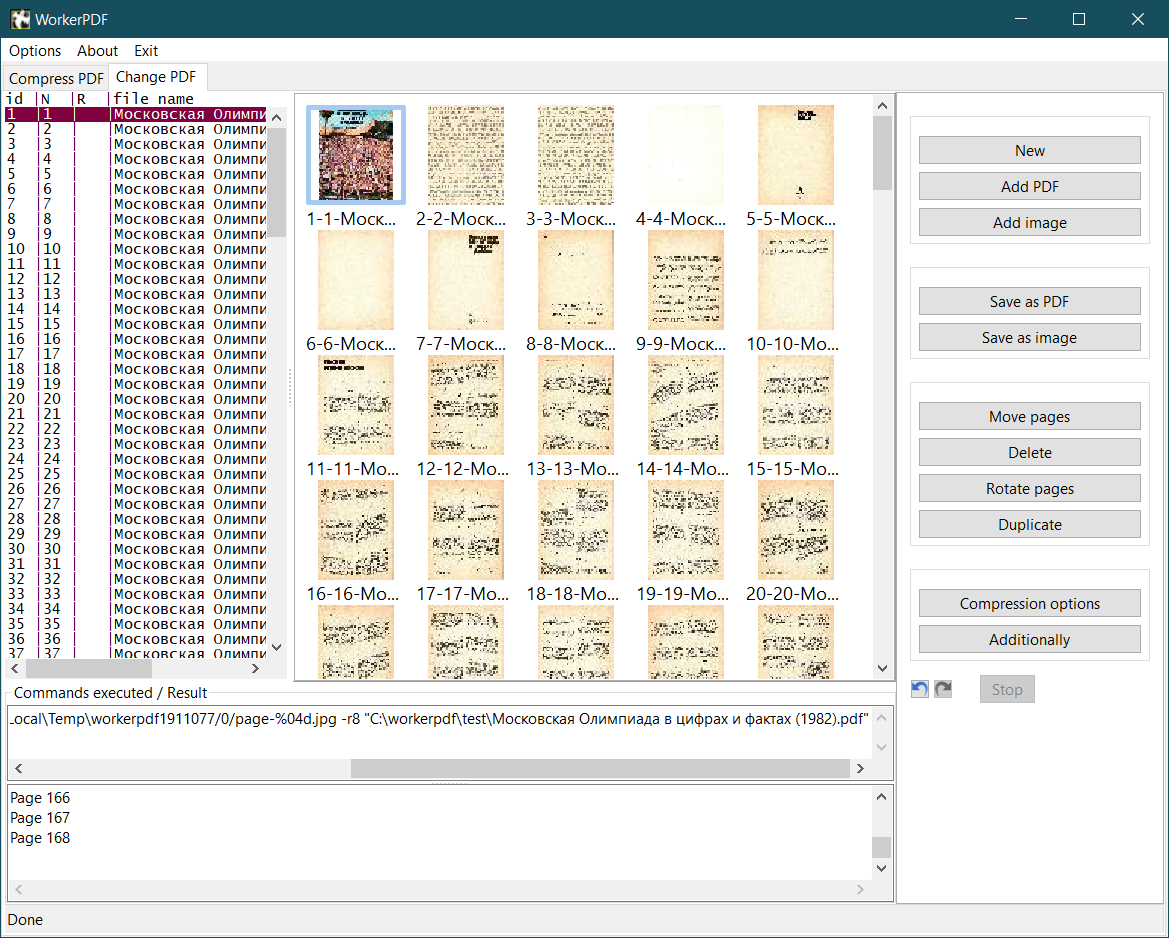Screen dimensions: 1169x938
Task: Click thumbnail panel scroll-down arrow
Action: [883, 669]
